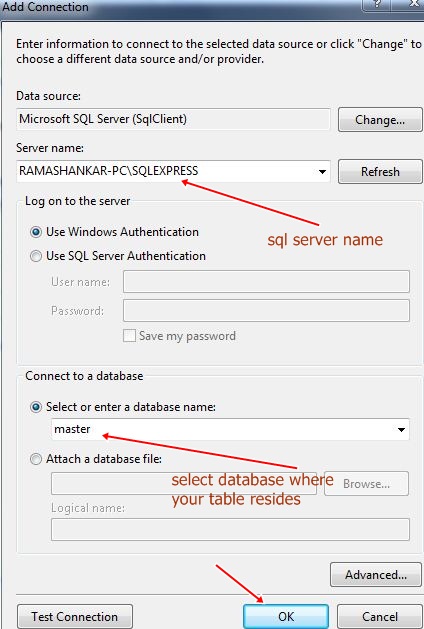The image size is (424, 629).
Task: Click the Change... data source button
Action: (380, 120)
